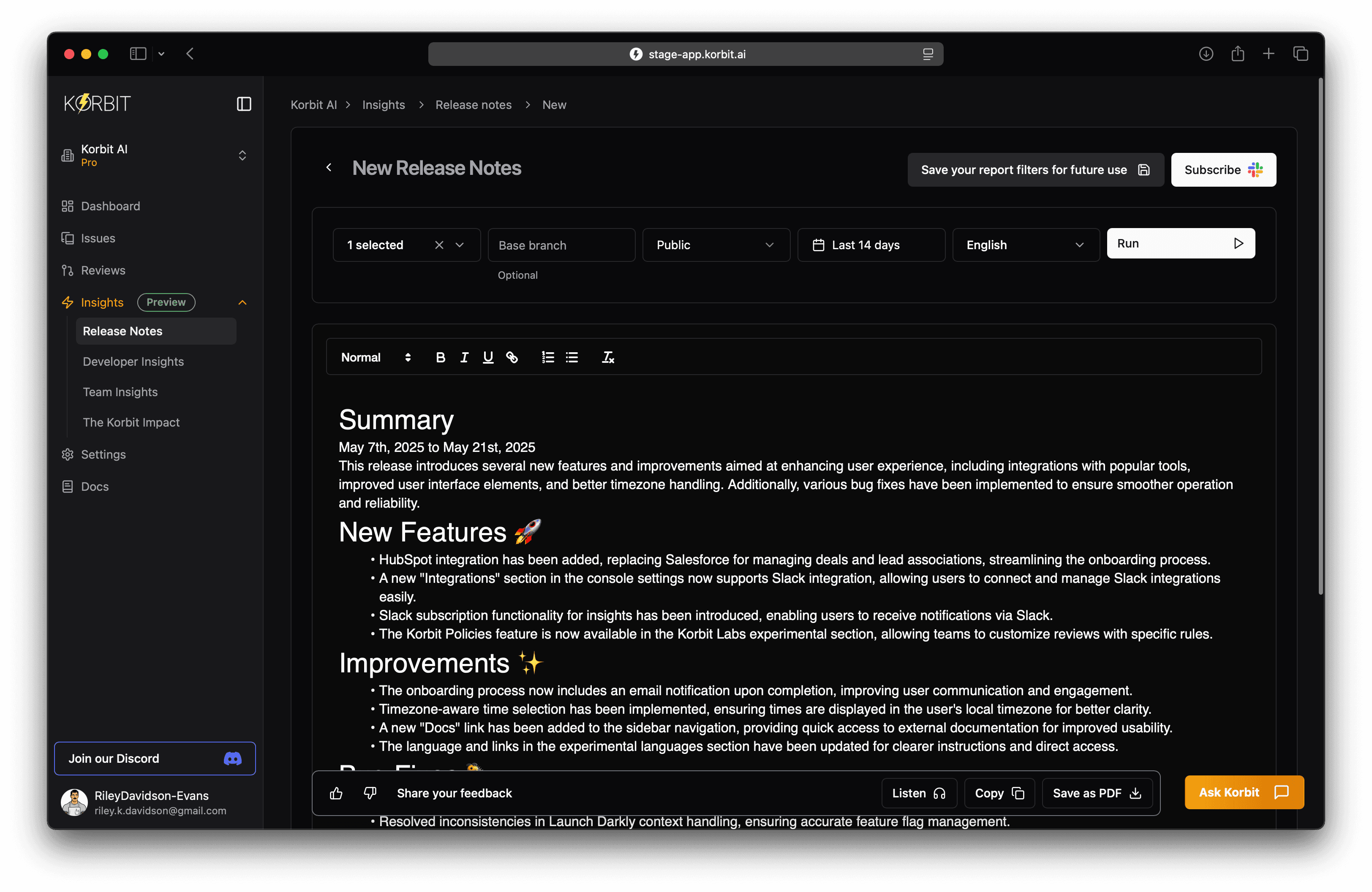
Task: Select Release Notes sidebar item
Action: pos(155,331)
